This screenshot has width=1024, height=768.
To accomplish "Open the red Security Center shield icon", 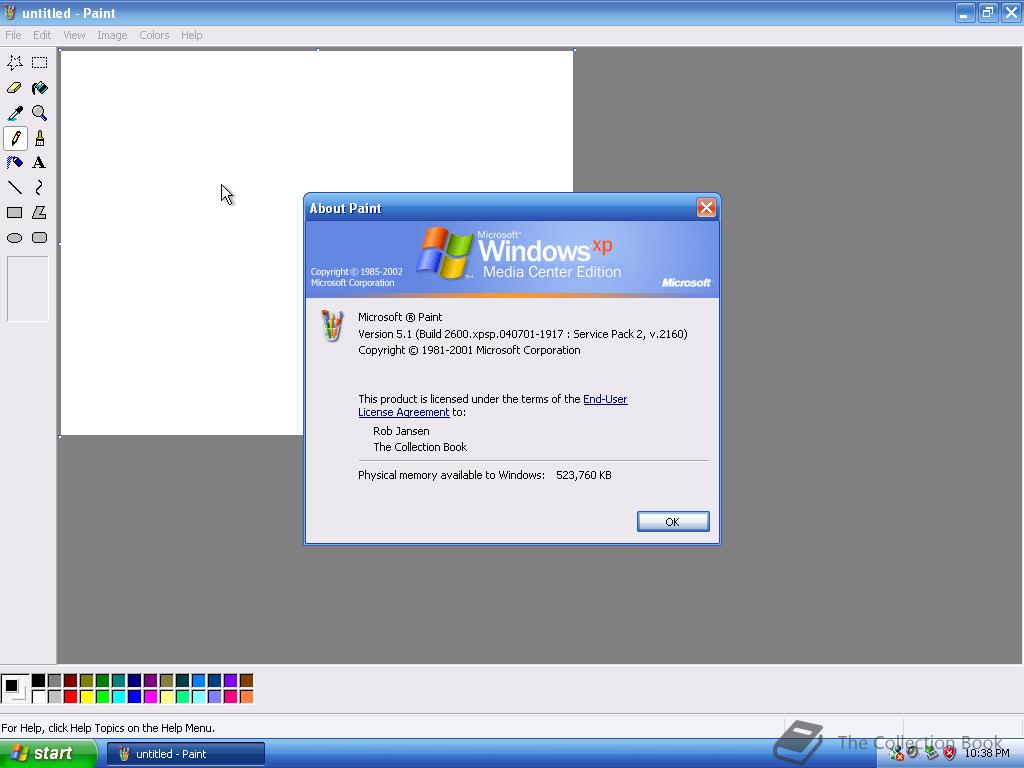I will coord(949,753).
